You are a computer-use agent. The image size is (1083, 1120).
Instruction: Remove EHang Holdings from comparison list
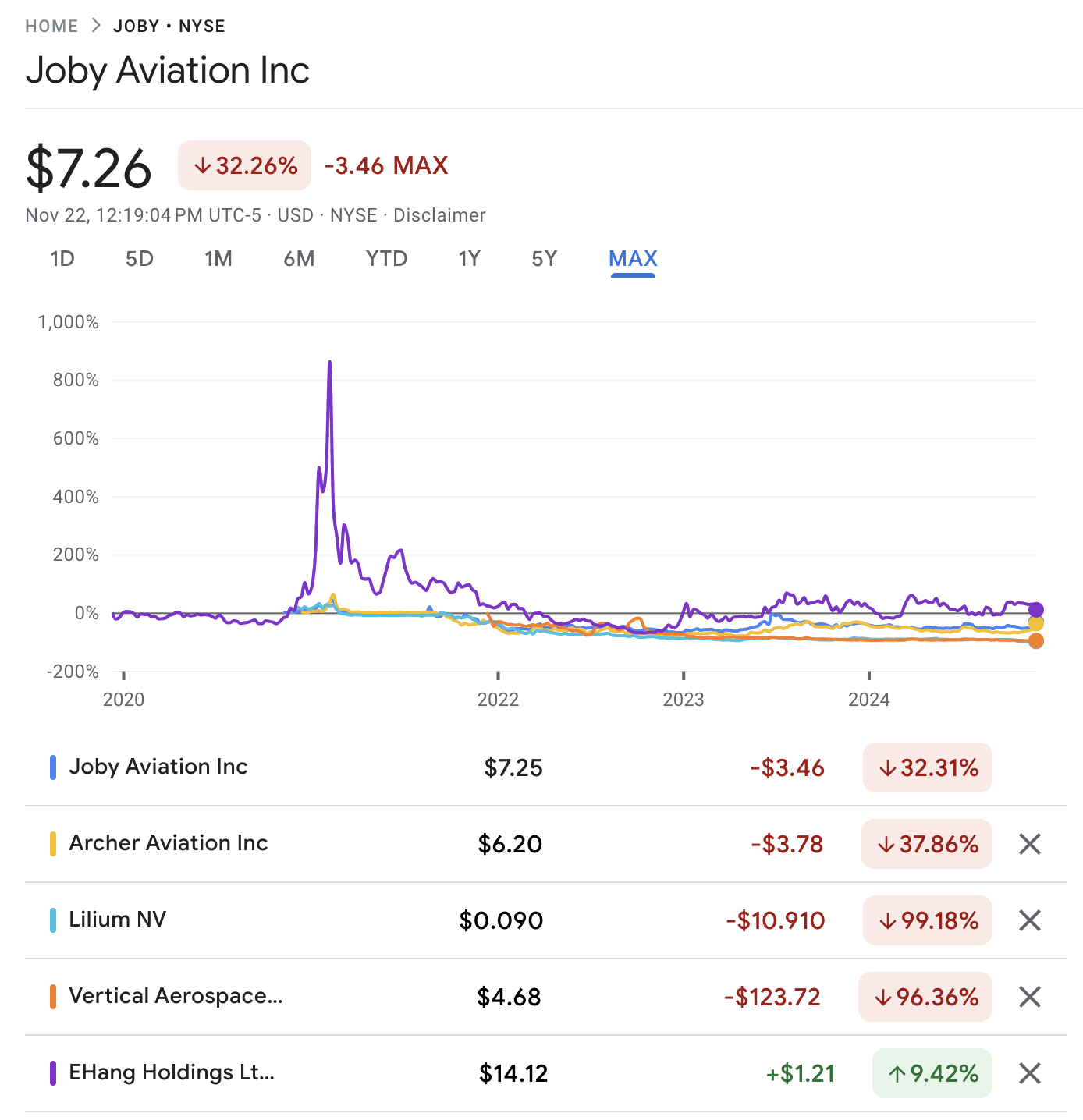pyautogui.click(x=1030, y=1073)
